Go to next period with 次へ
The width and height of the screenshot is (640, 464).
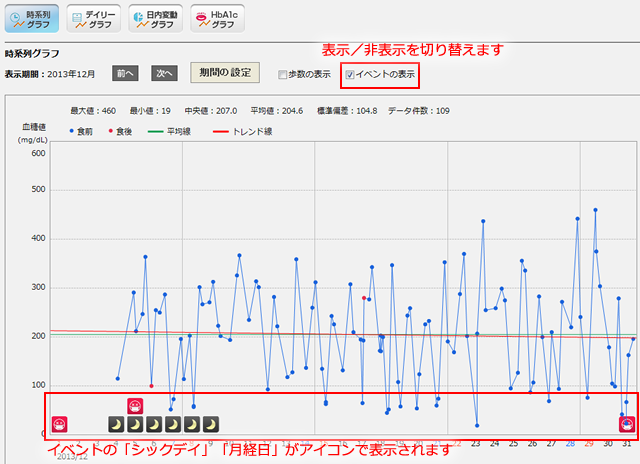[164, 73]
